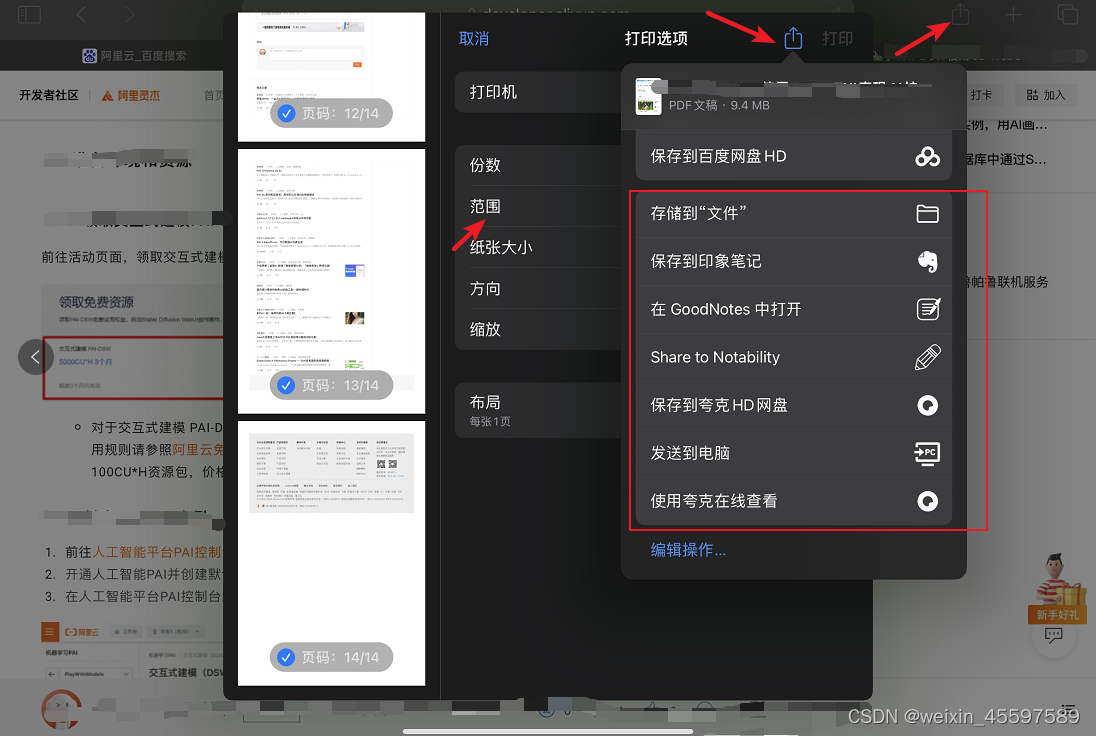Choose 使用夸克在线查看 from share options
The image size is (1096, 736).
[793, 501]
